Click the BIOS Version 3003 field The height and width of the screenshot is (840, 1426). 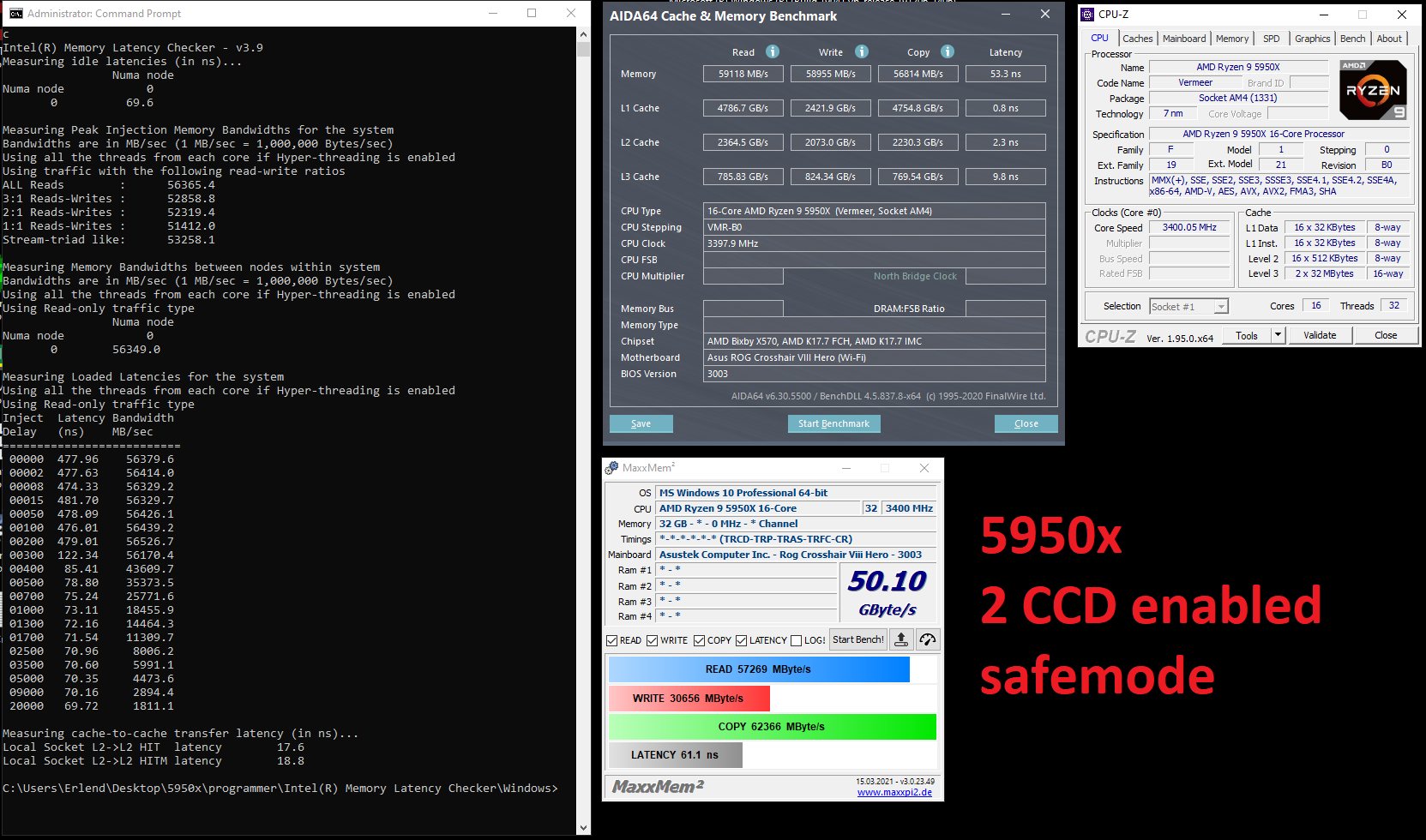pyautogui.click(x=874, y=374)
